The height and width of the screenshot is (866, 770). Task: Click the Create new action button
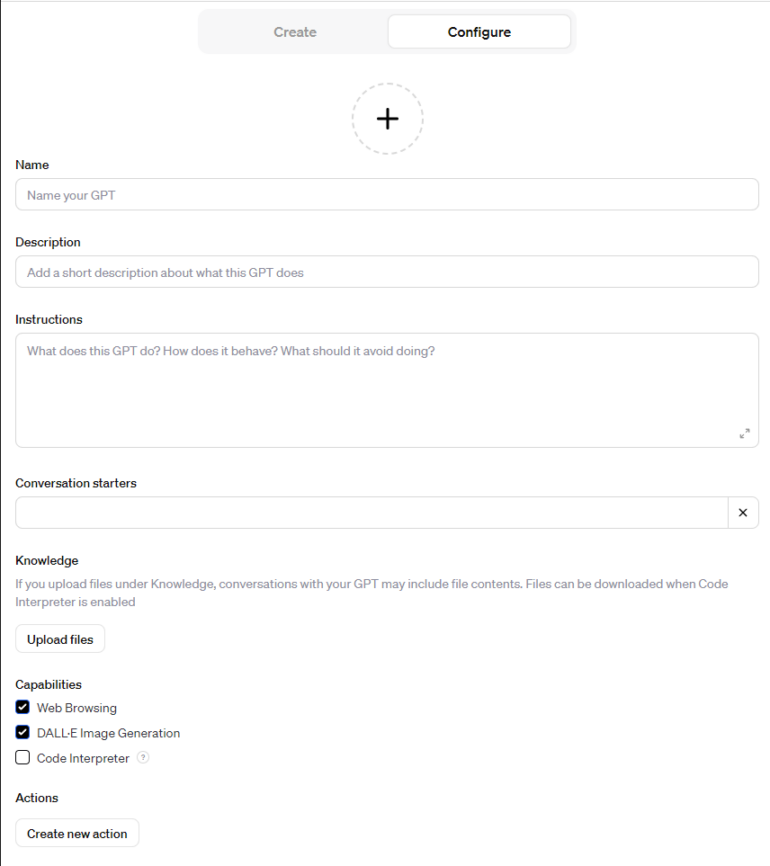[x=76, y=832]
